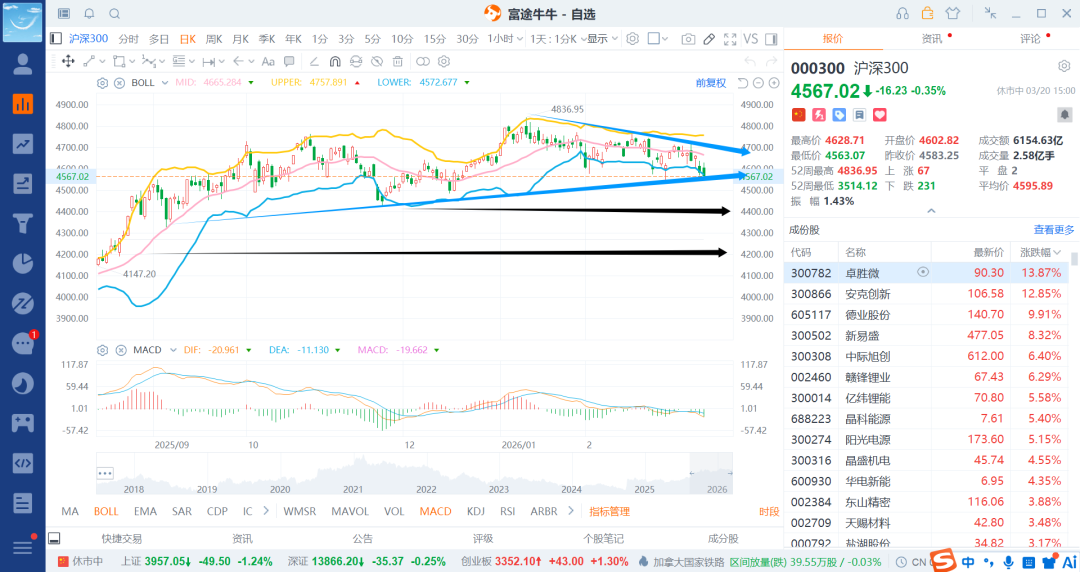Click the 上证 index ticker in status bar
This screenshot has height=572, width=1080.
point(196,562)
